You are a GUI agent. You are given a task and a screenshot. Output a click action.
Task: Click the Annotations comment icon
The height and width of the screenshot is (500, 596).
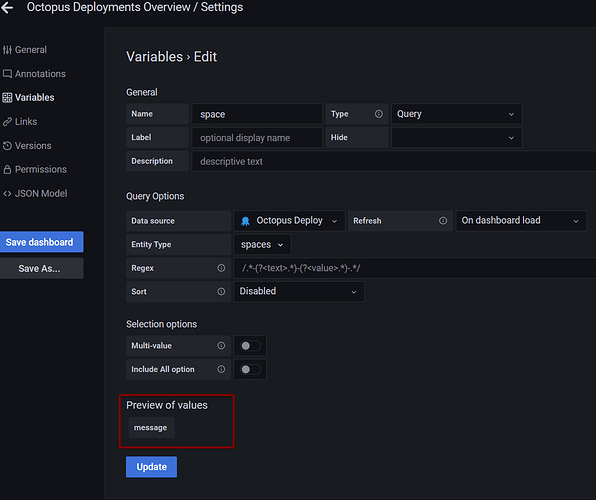coord(7,74)
